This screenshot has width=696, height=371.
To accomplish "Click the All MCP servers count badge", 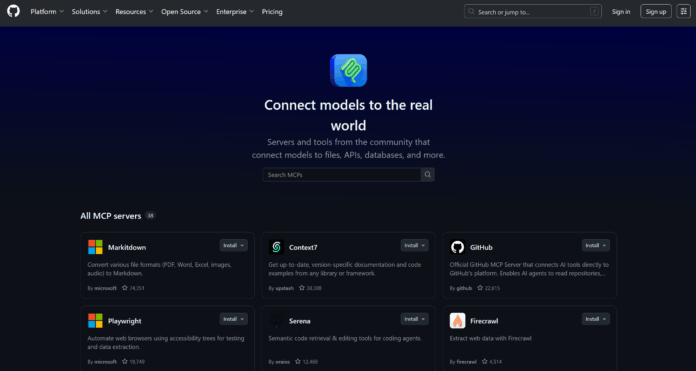I will coord(150,216).
